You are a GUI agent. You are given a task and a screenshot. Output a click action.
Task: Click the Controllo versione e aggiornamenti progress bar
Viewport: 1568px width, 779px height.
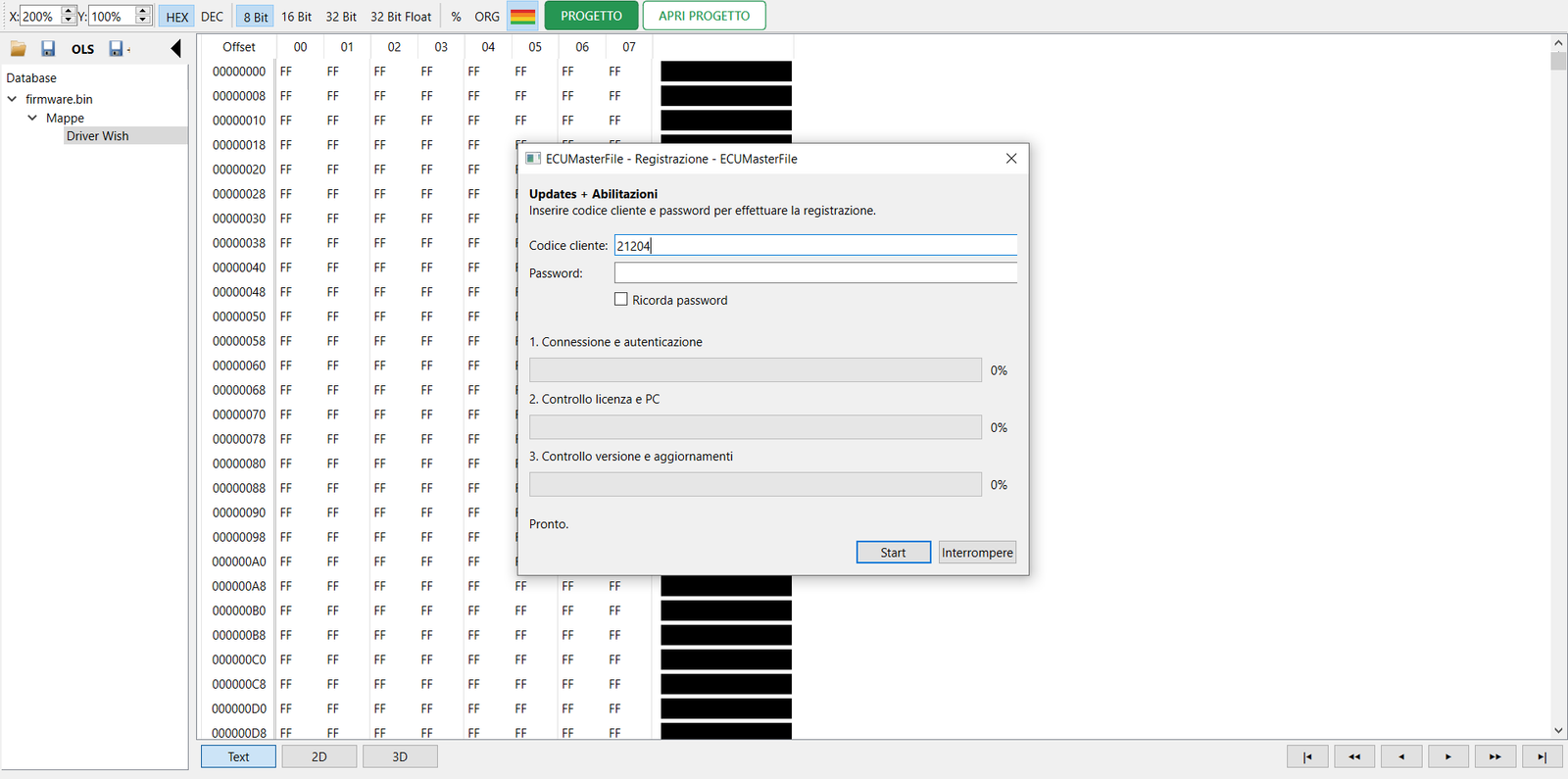pos(756,484)
